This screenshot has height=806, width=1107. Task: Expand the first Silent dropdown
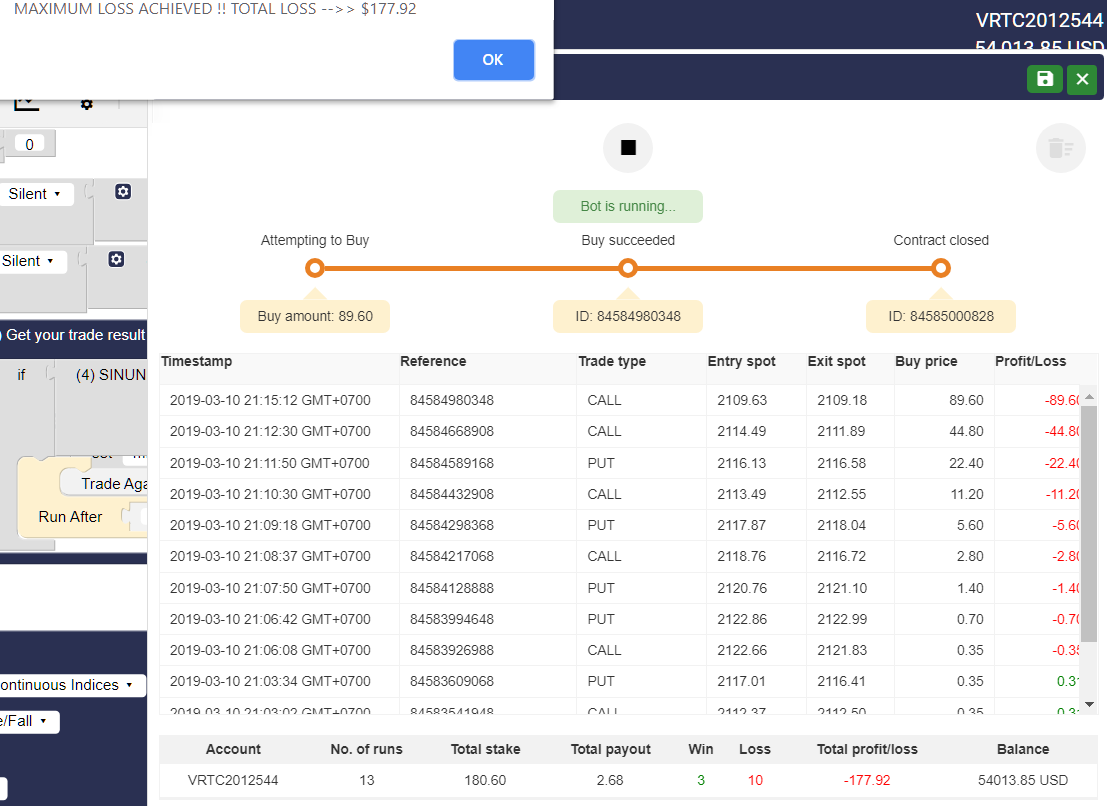[35, 194]
